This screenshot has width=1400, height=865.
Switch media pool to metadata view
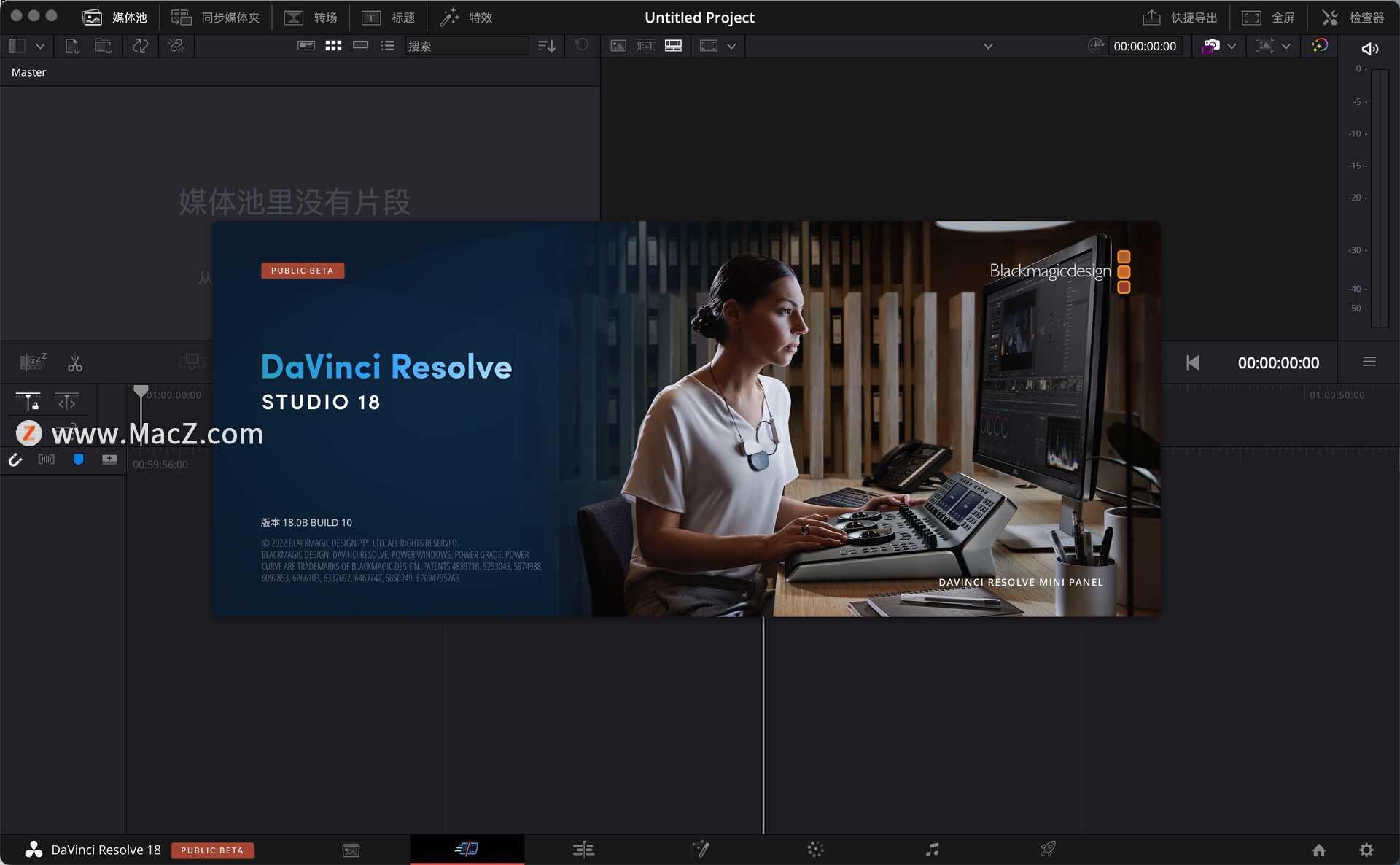306,46
